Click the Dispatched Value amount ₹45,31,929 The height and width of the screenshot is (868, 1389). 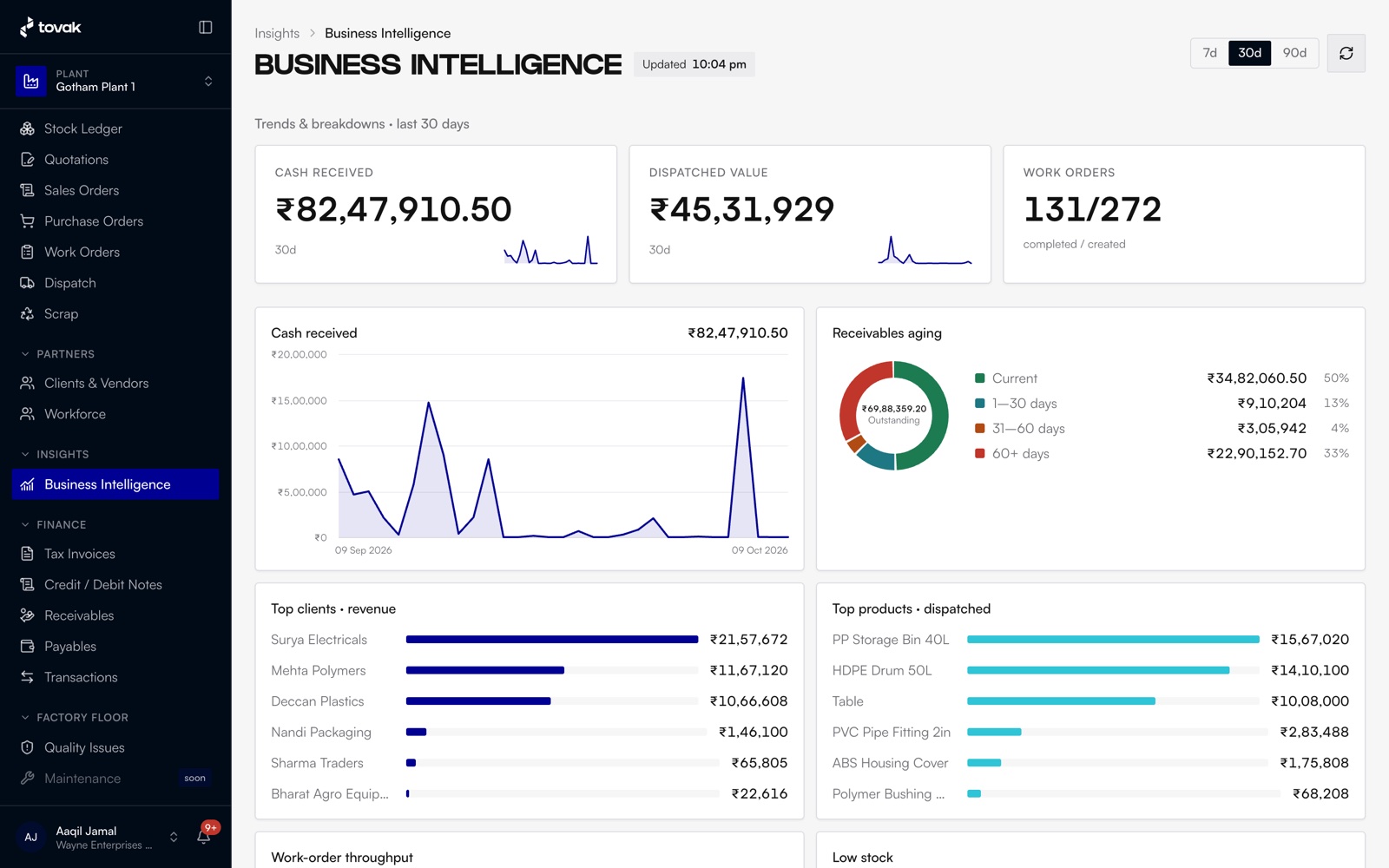coord(741,209)
